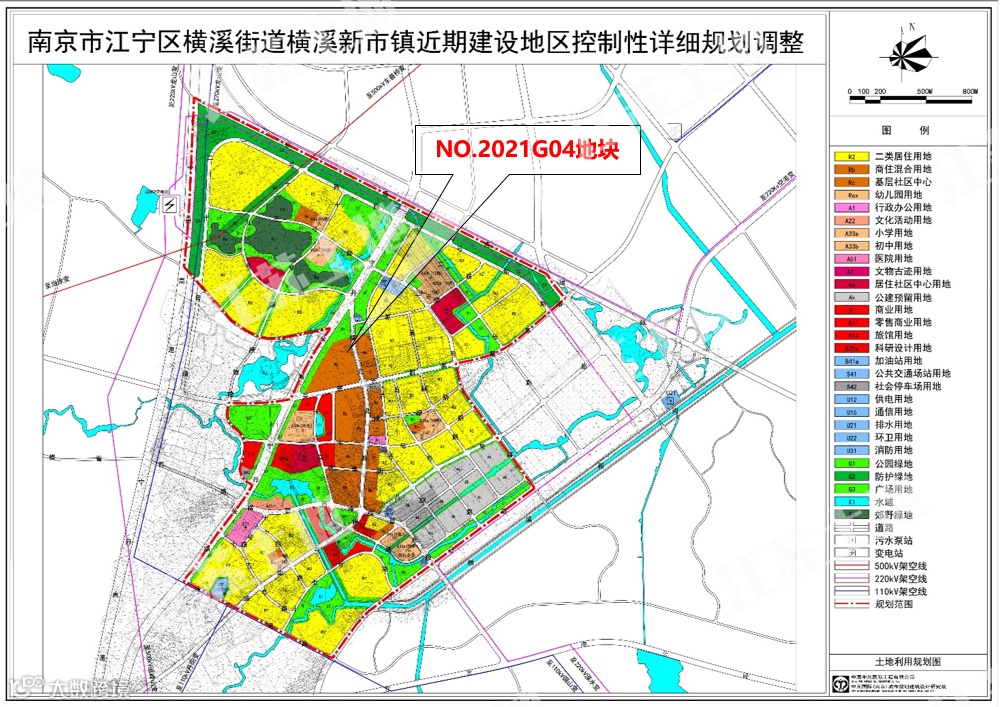The height and width of the screenshot is (707, 1000).
Task: Click the '图 例' legend heading
Action: tap(905, 130)
